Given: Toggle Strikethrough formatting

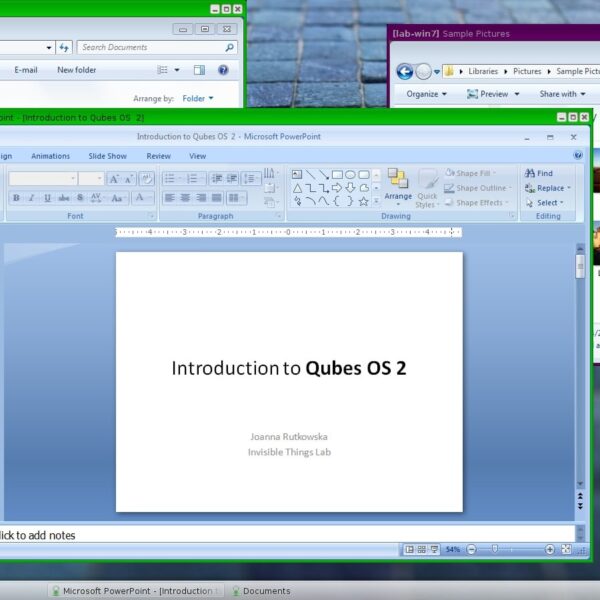Looking at the screenshot, I should (64, 198).
